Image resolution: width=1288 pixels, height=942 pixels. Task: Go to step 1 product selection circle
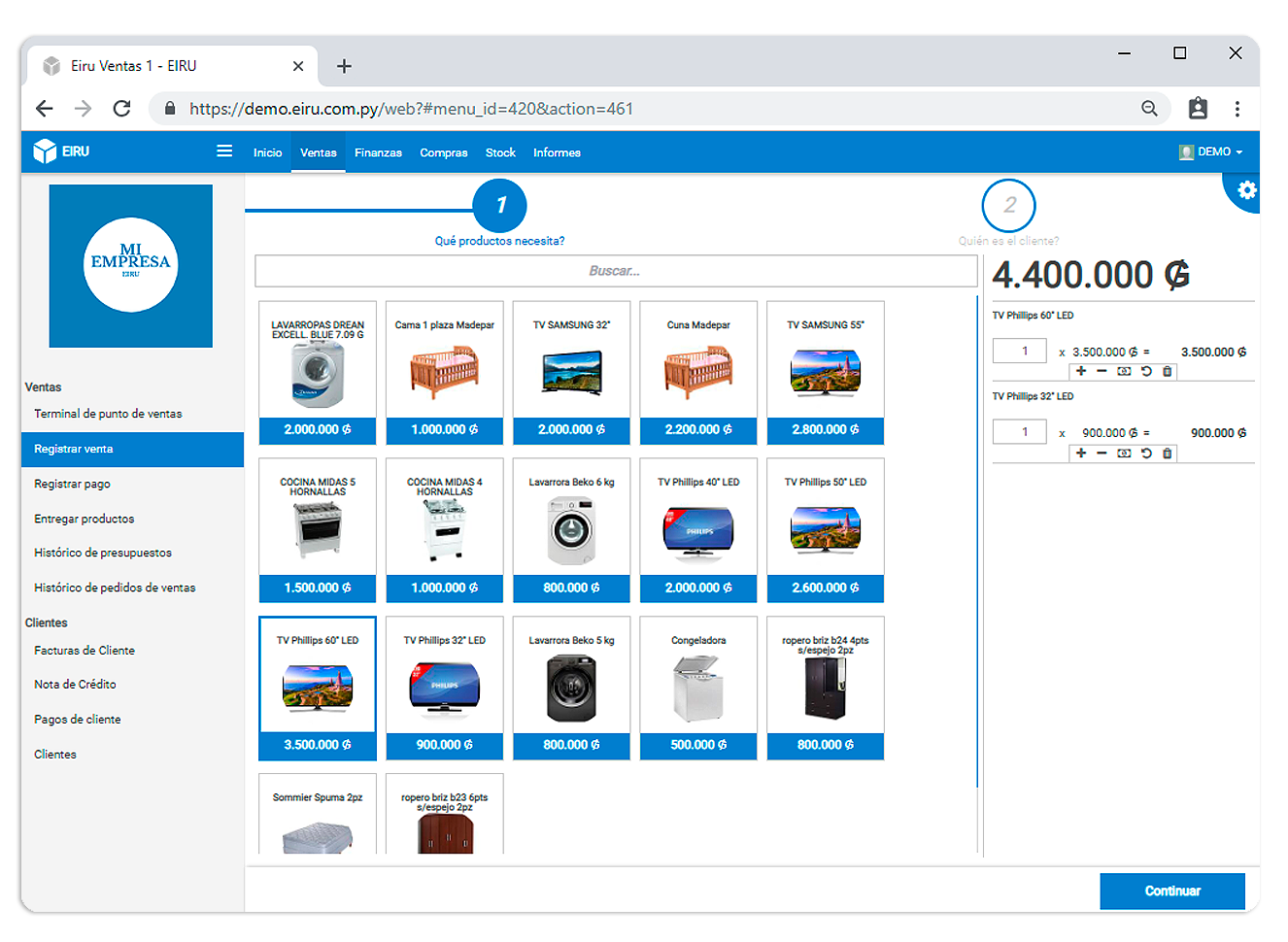click(500, 205)
